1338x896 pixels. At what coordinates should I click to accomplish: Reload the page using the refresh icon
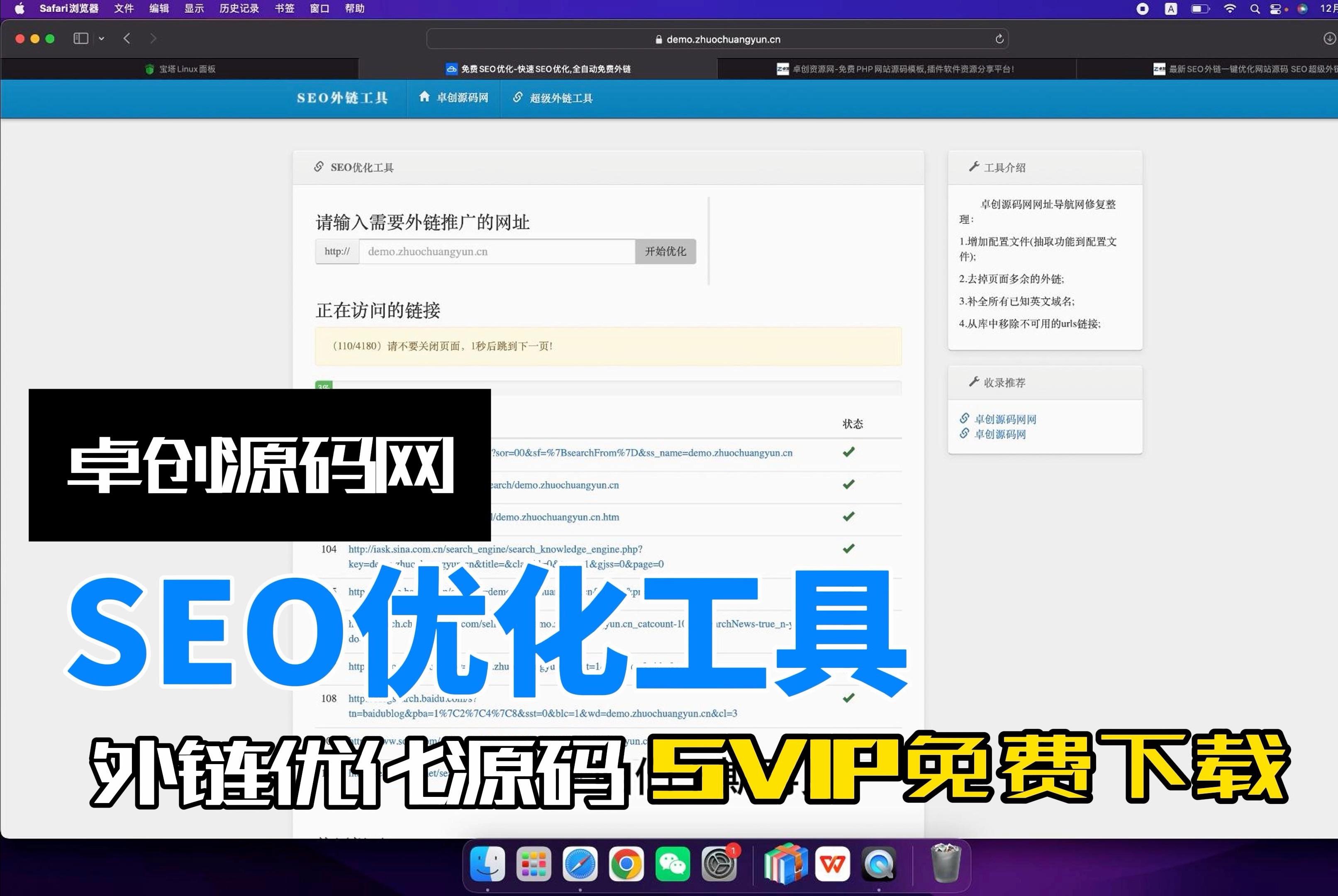click(x=999, y=39)
